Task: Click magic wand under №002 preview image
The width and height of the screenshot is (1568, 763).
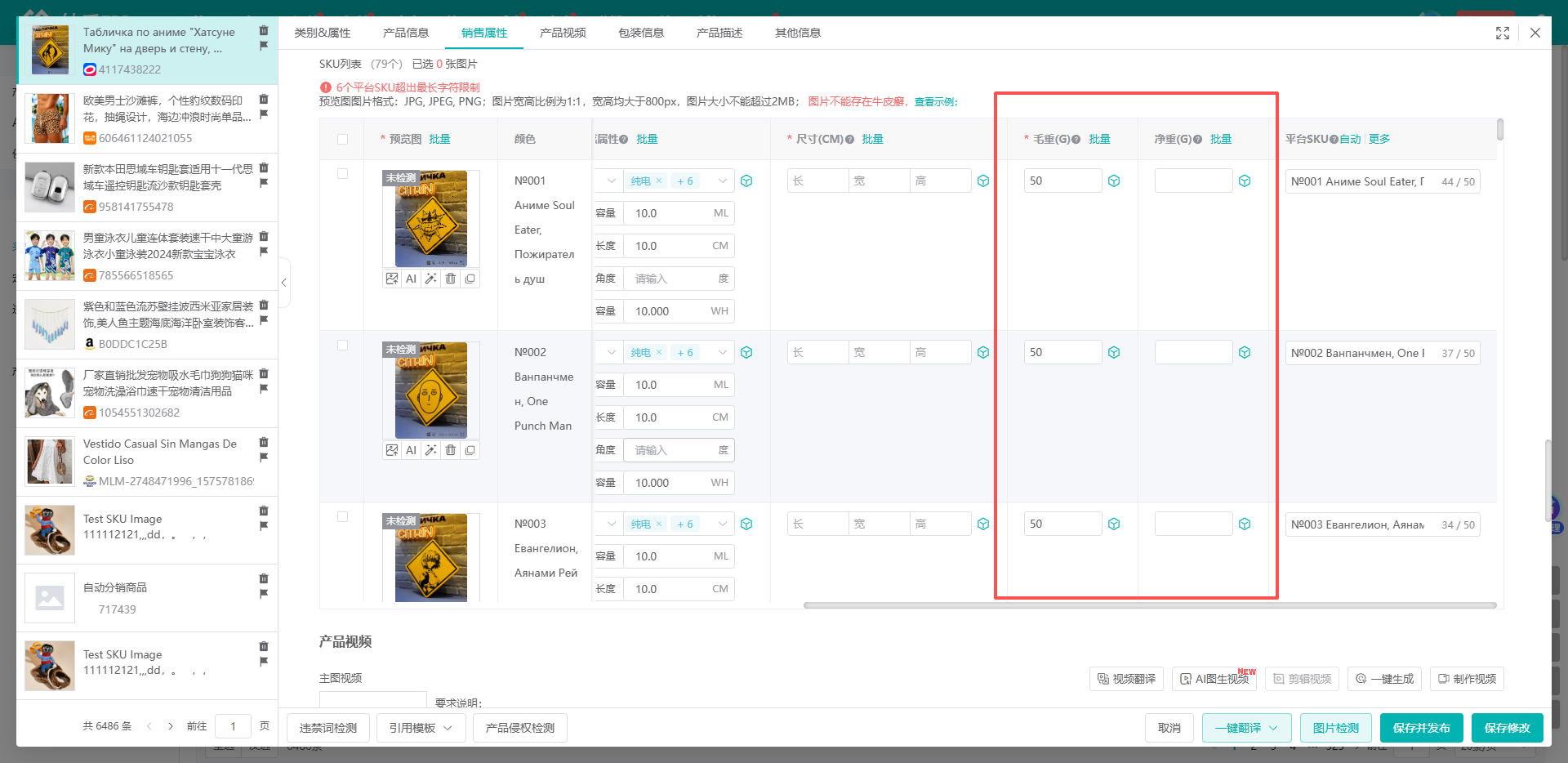Action: pyautogui.click(x=430, y=450)
